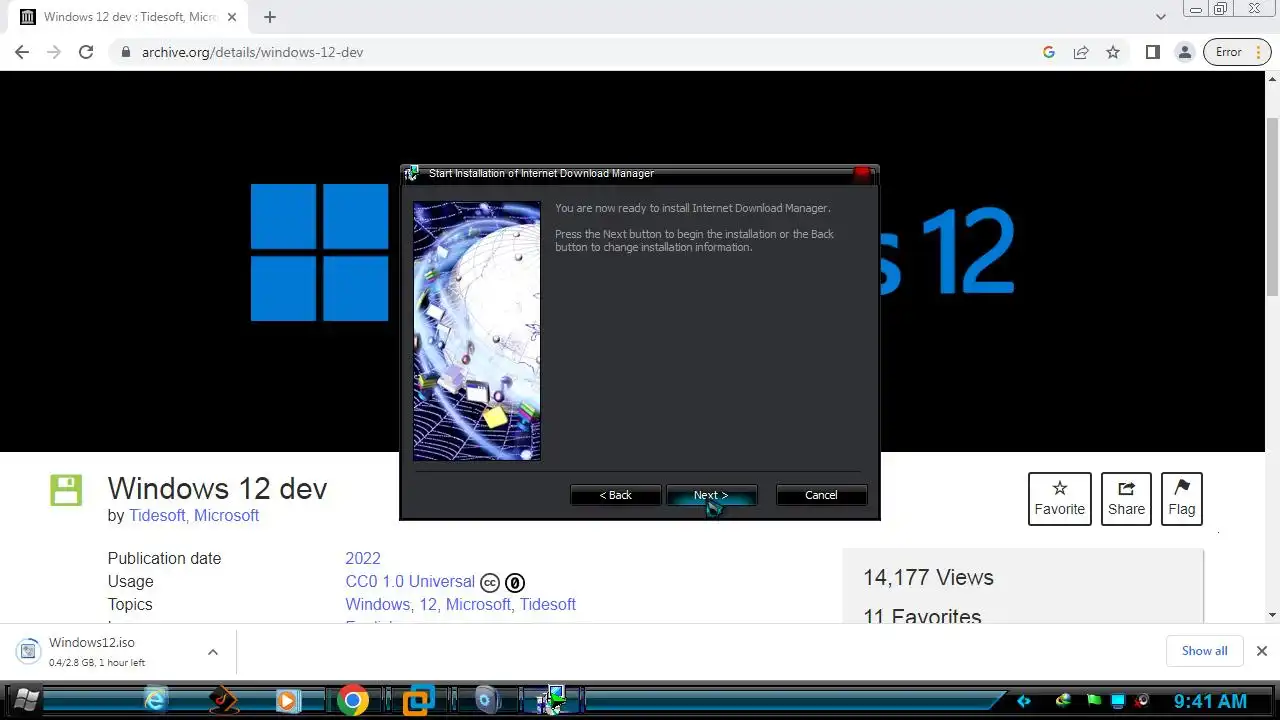Click the Publication date label
Screen dimensions: 1280x720
click(x=164, y=558)
